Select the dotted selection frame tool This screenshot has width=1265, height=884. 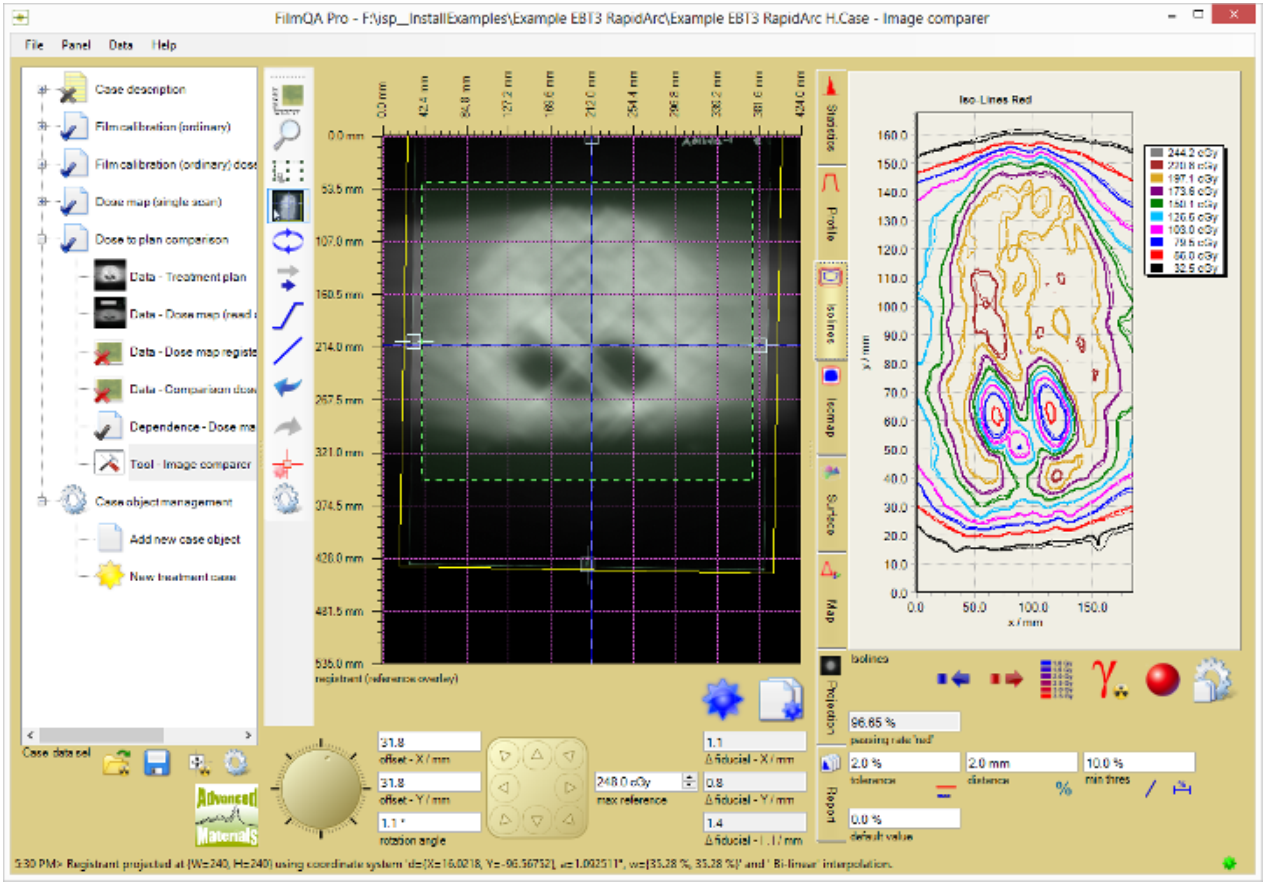(x=287, y=171)
